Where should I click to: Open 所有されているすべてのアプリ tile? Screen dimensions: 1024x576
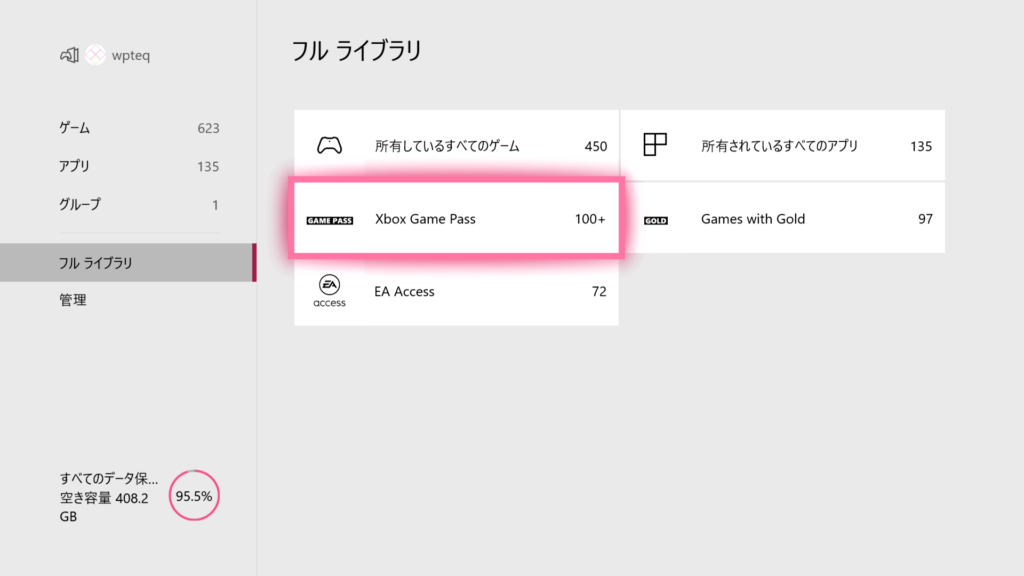coord(782,145)
